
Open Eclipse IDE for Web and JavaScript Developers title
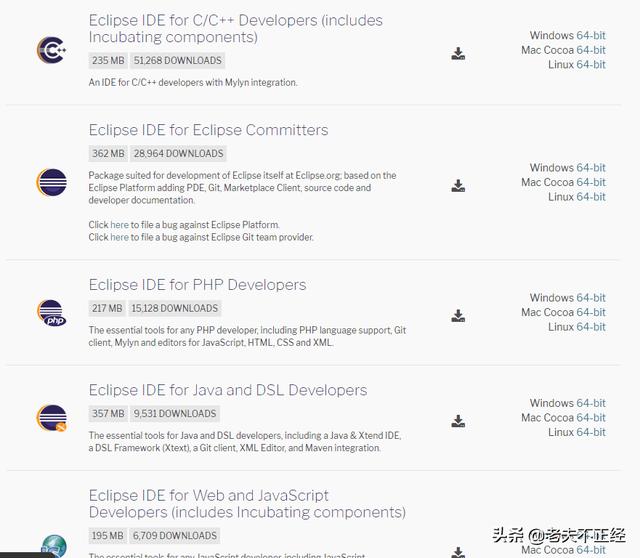tap(247, 504)
